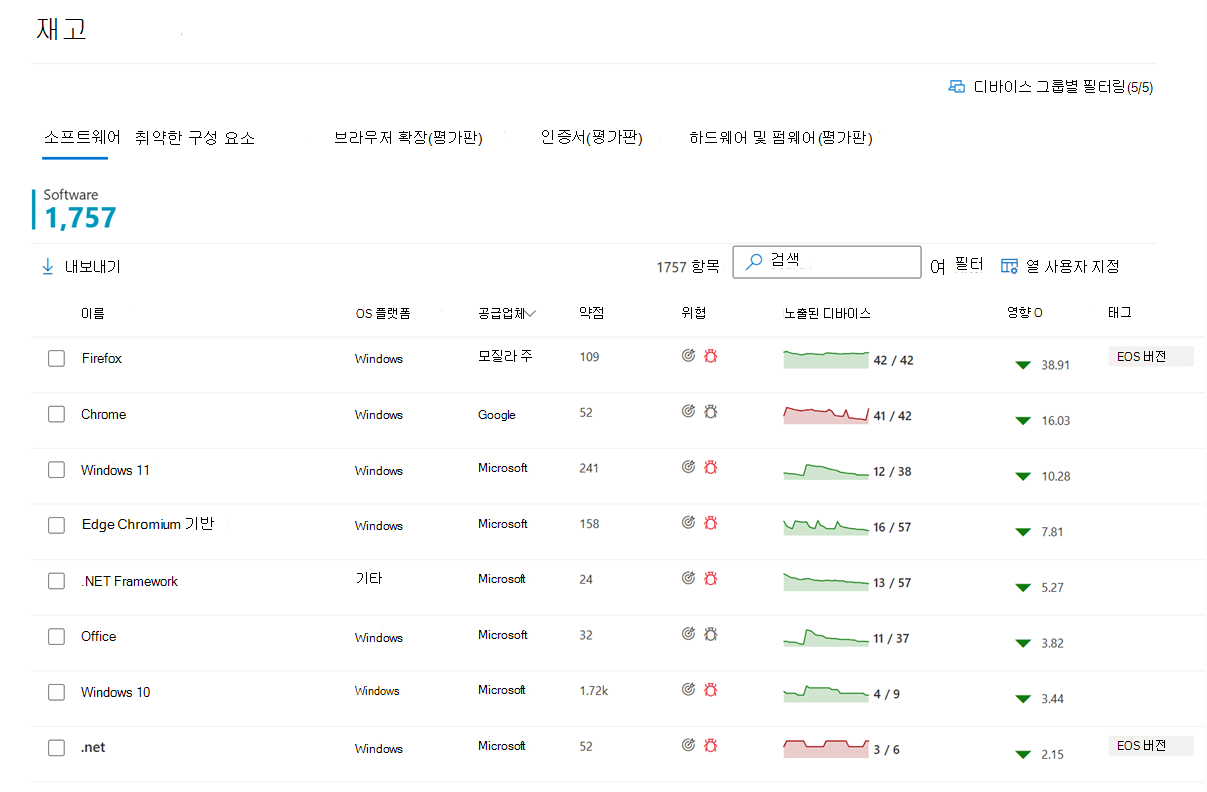Click Firefox impact down-arrow indicator
1207x792 pixels.
pos(1022,365)
